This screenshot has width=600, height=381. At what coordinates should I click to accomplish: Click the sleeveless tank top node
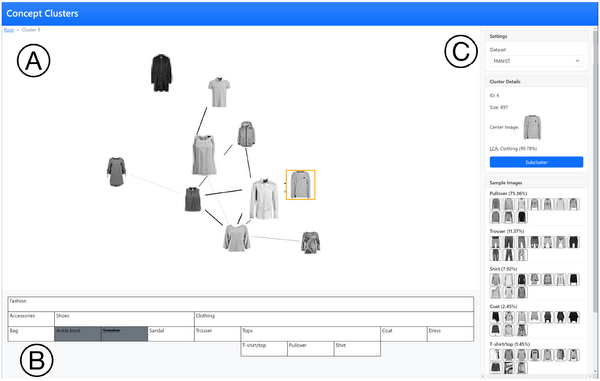tap(204, 155)
